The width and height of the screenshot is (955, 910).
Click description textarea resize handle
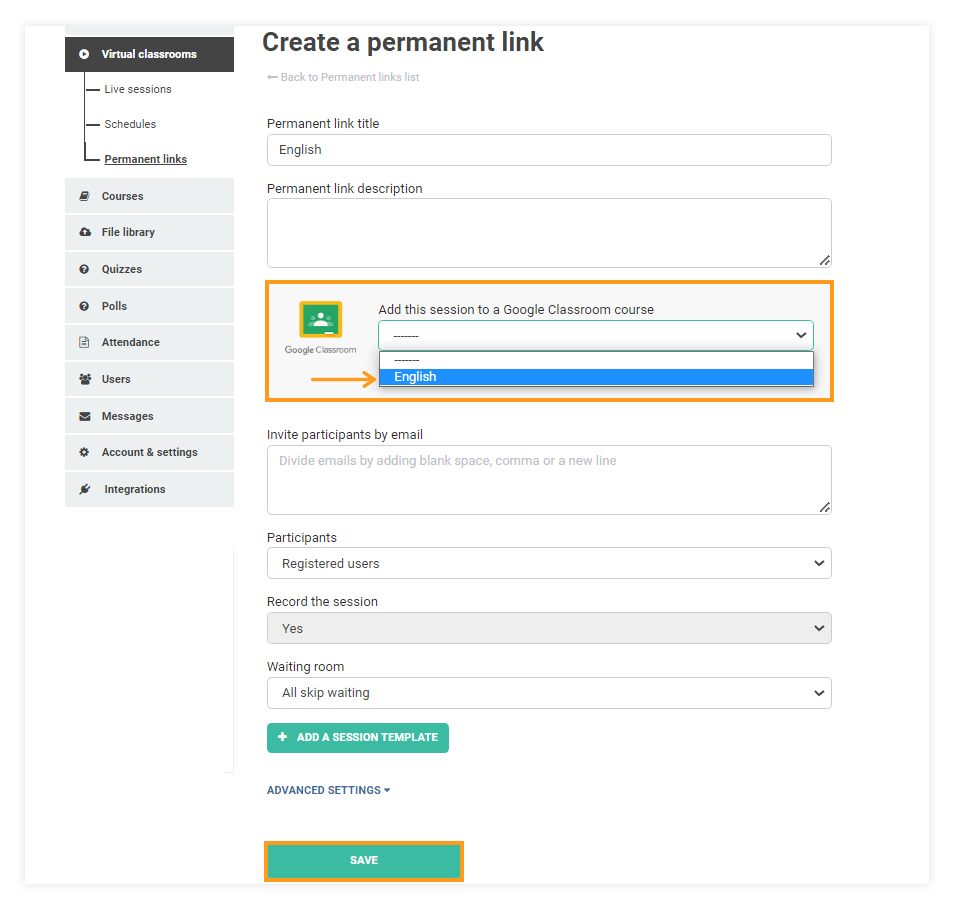coord(825,261)
